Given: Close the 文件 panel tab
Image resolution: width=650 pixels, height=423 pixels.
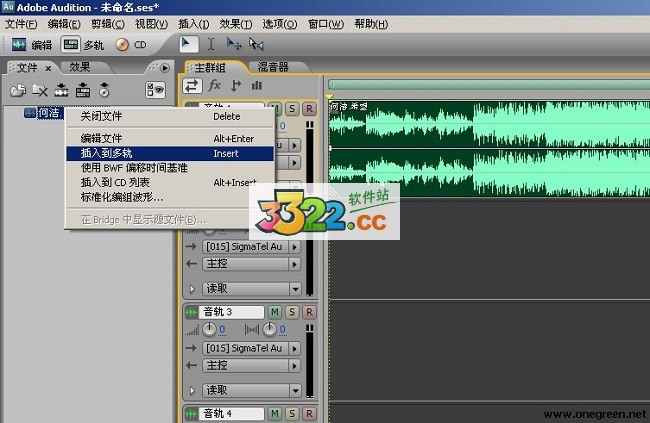Looking at the screenshot, I should tap(49, 68).
